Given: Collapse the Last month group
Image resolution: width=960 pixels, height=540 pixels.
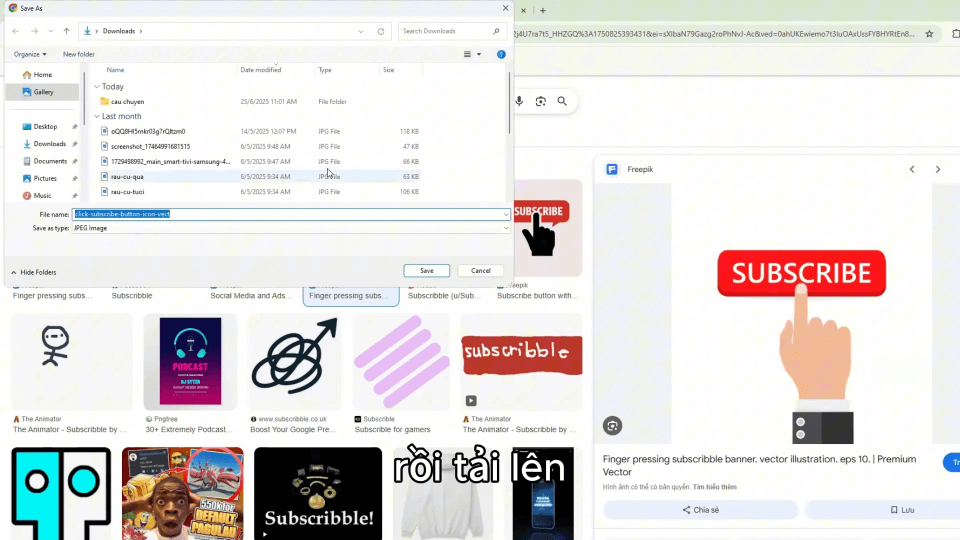Looking at the screenshot, I should tap(97, 116).
